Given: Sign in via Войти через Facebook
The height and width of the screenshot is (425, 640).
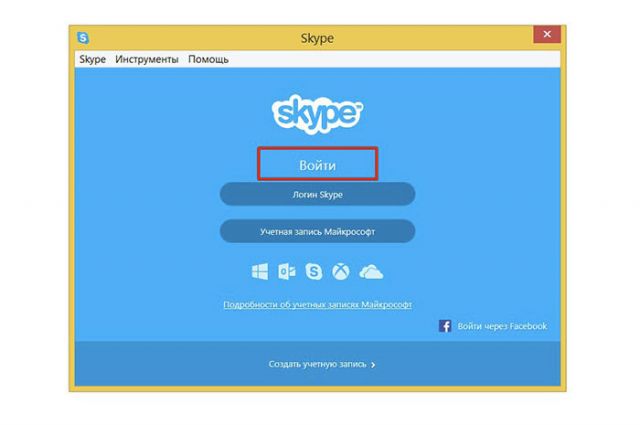Looking at the screenshot, I should tap(502, 326).
